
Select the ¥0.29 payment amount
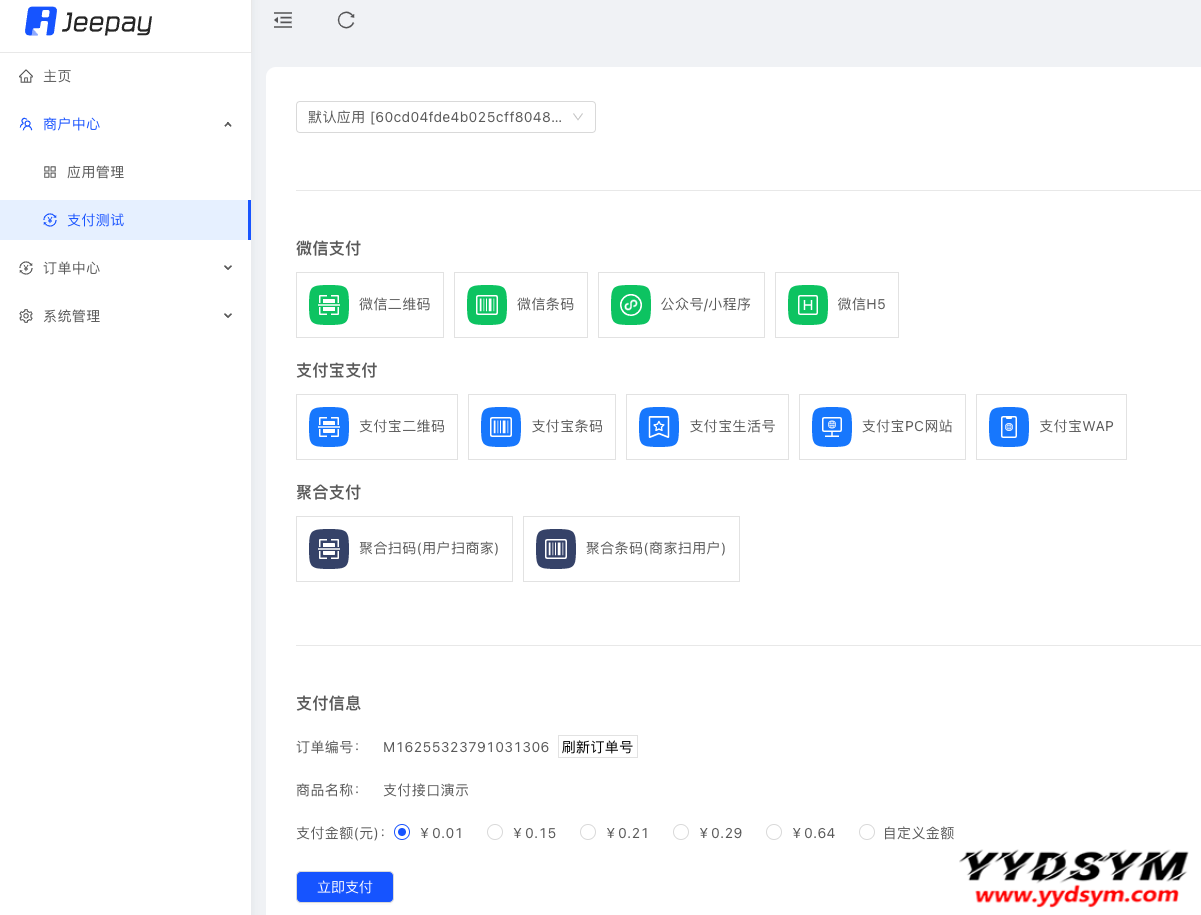(681, 832)
